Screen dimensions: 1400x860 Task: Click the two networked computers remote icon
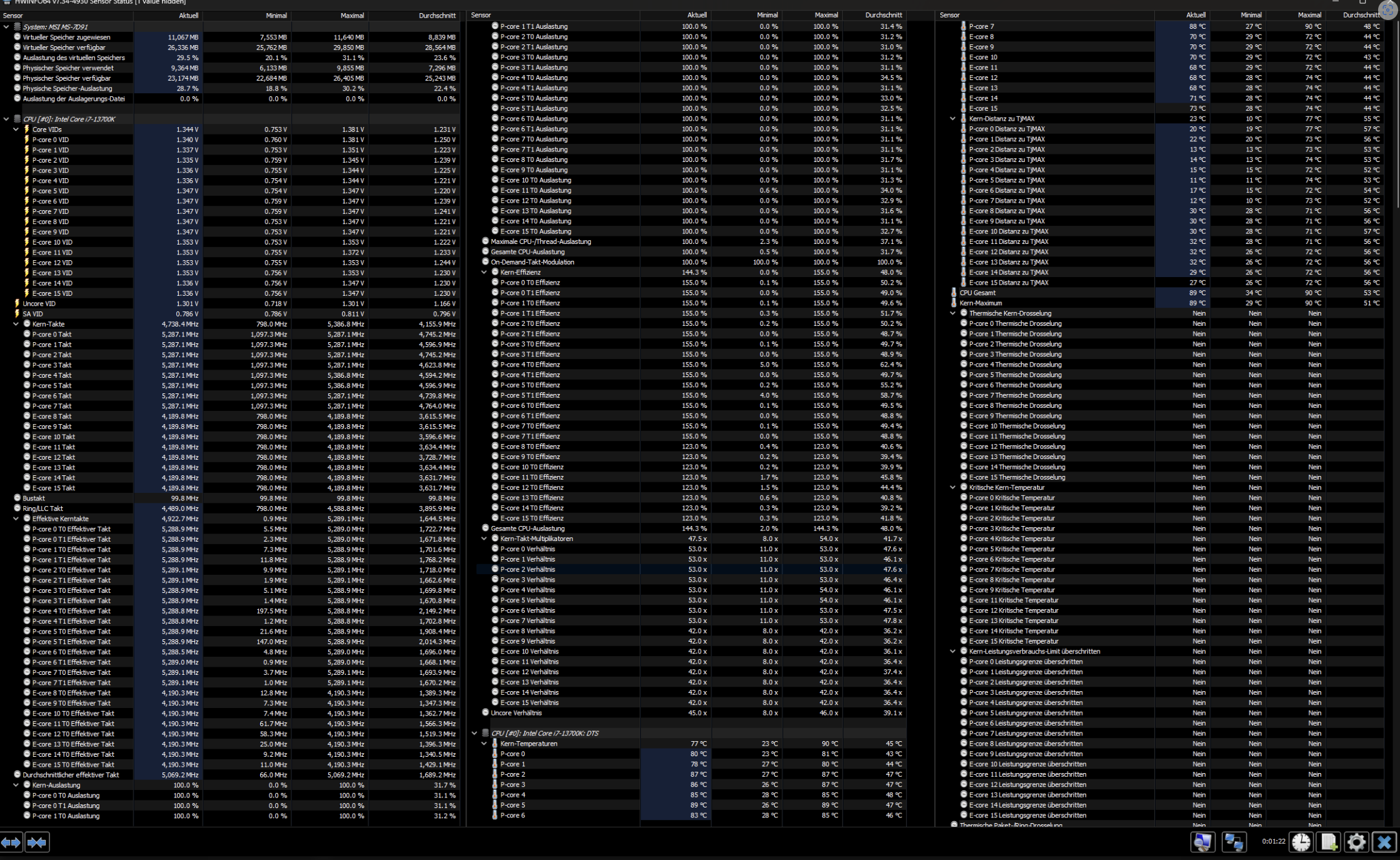[1233, 842]
